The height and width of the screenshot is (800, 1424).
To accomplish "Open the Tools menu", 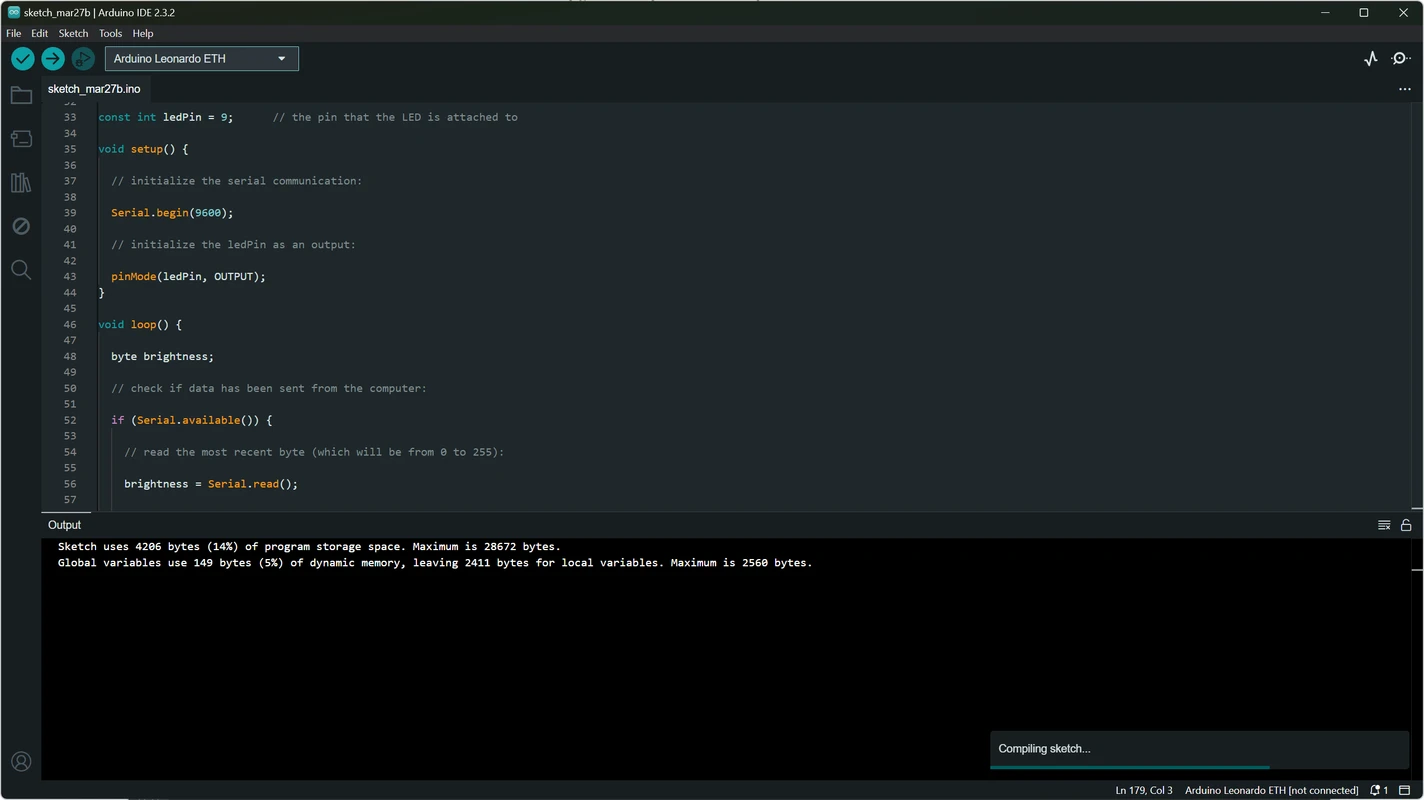I will click(x=110, y=33).
